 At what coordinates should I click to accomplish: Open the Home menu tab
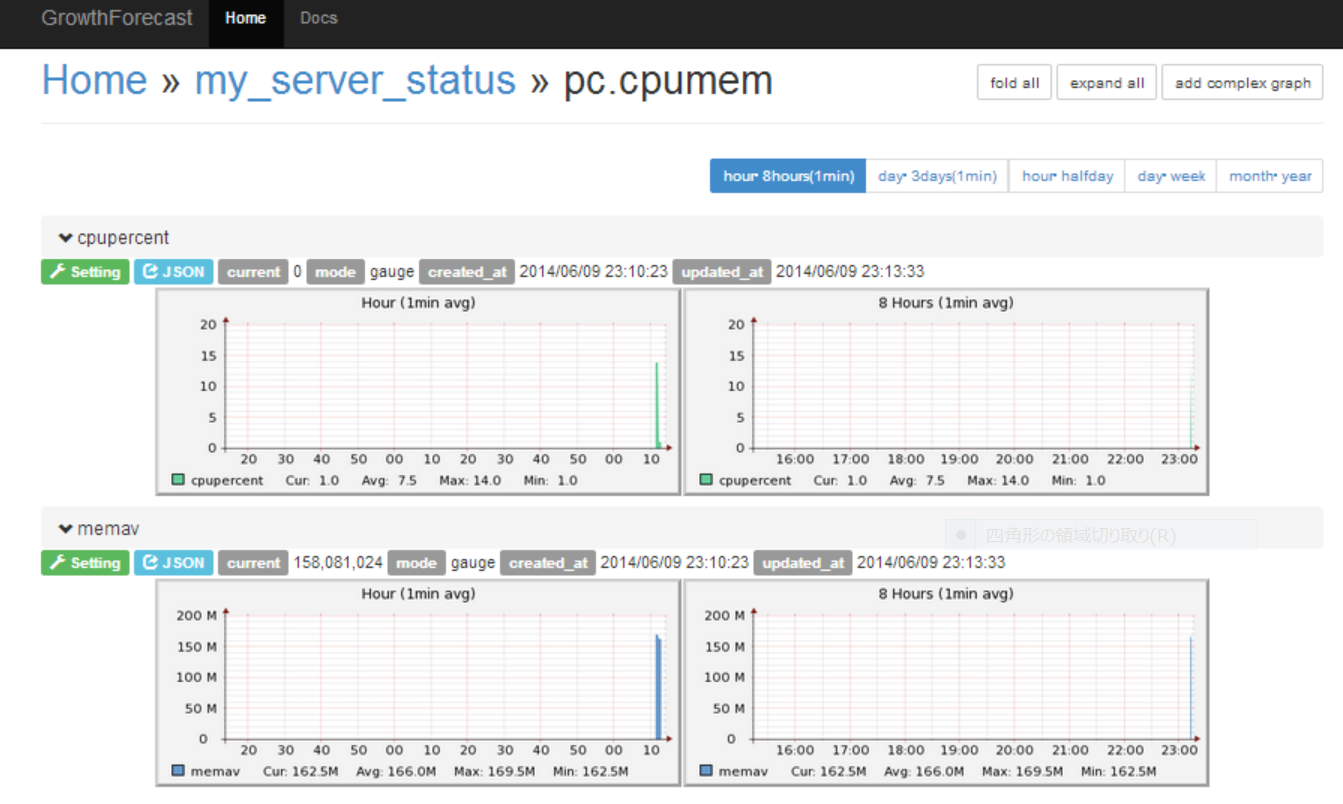(x=245, y=17)
